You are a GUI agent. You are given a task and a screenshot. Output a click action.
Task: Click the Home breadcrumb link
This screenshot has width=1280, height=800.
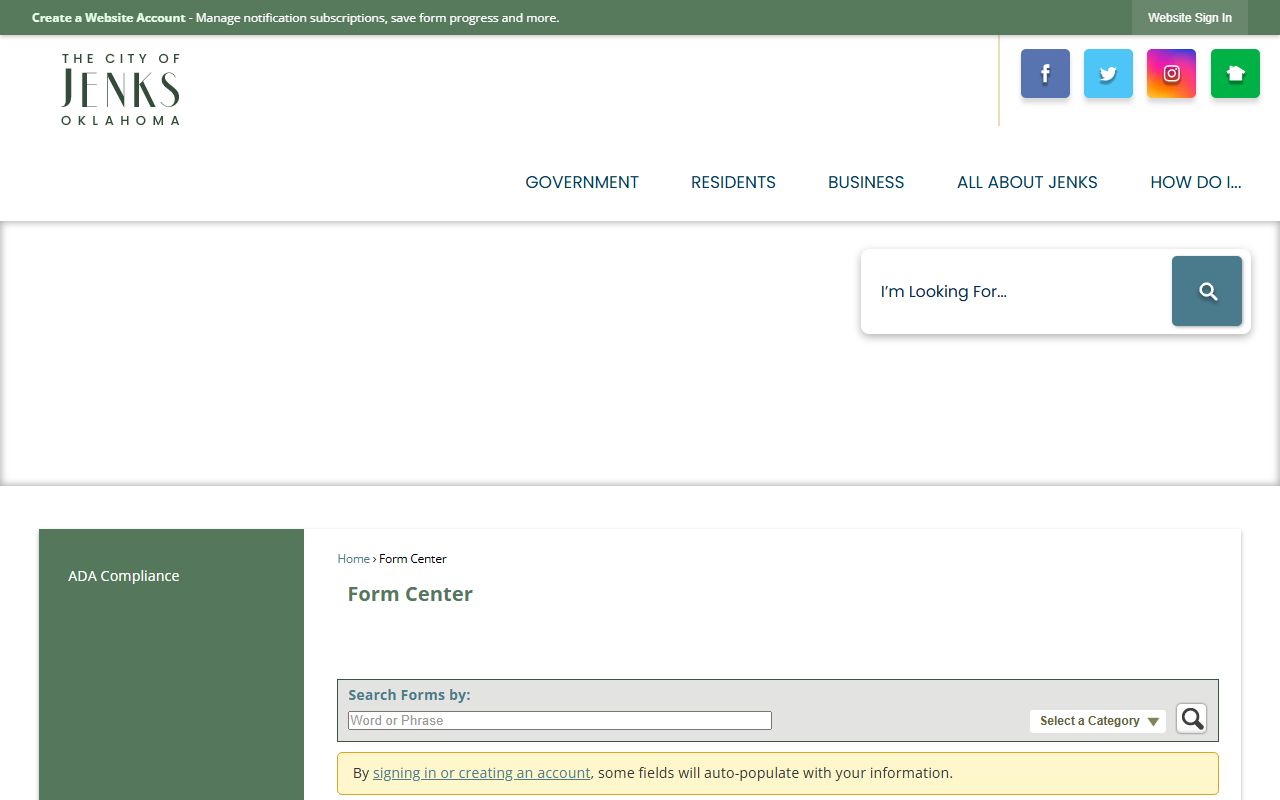[x=353, y=559]
